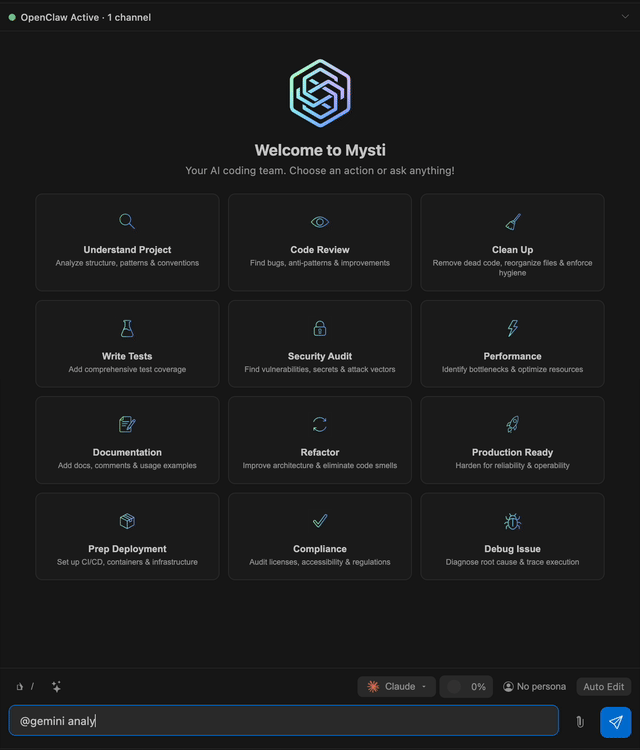Select the Refactor action card

(x=320, y=440)
